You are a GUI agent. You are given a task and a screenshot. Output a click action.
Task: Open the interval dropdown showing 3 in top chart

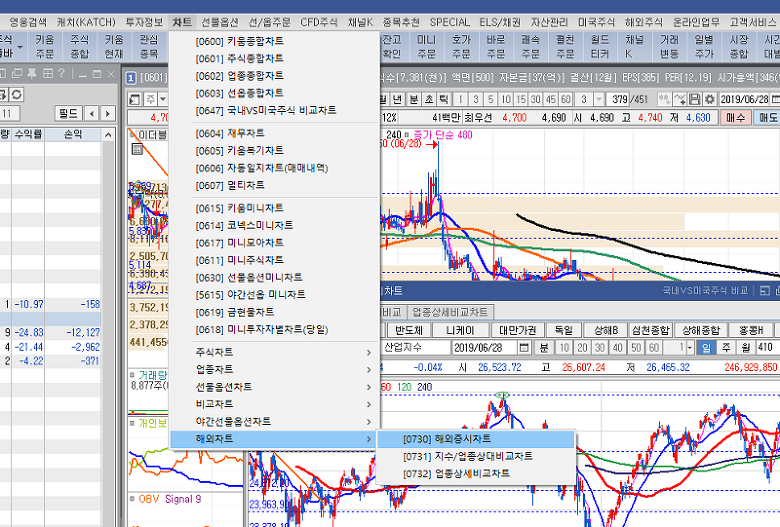[599, 100]
